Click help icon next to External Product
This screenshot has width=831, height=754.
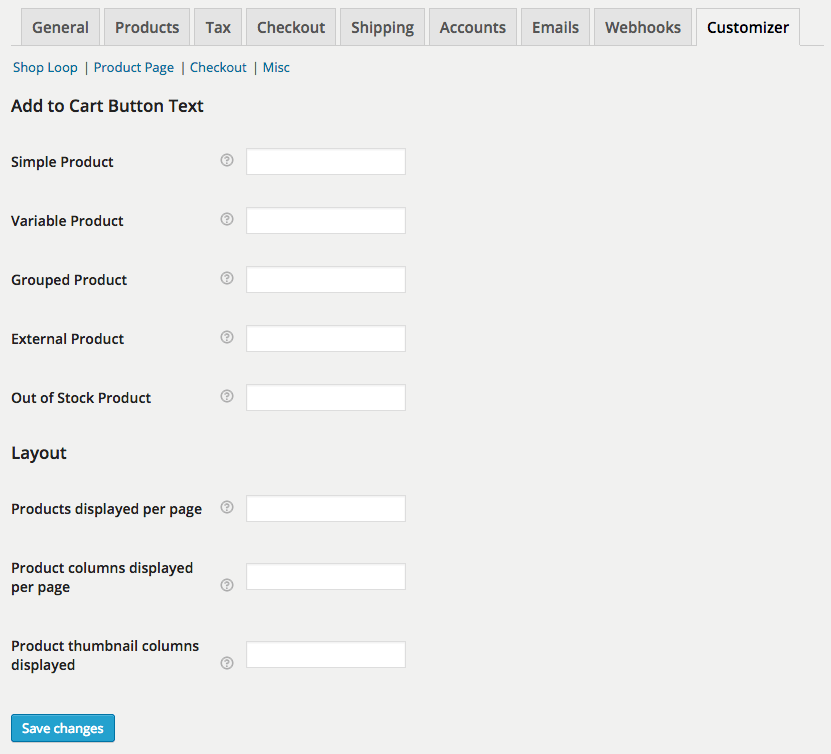(x=227, y=337)
